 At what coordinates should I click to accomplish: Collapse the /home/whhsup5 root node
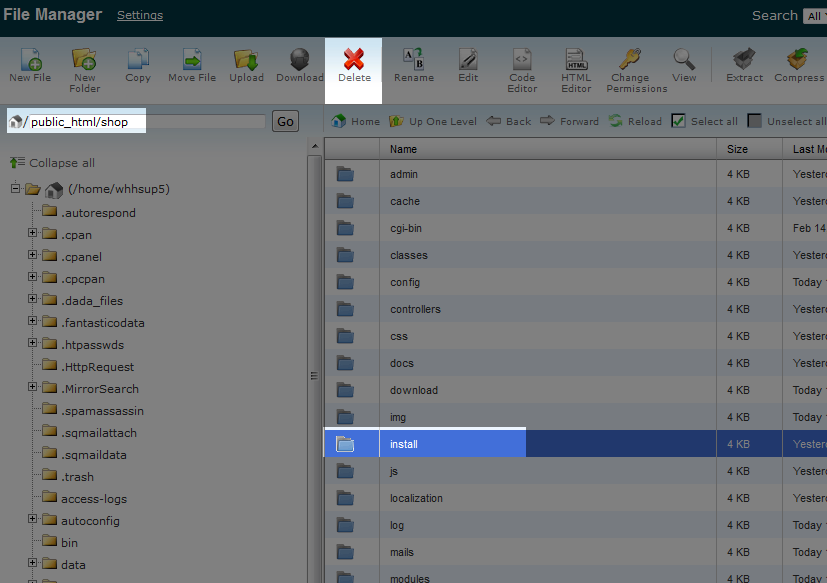click(x=16, y=189)
